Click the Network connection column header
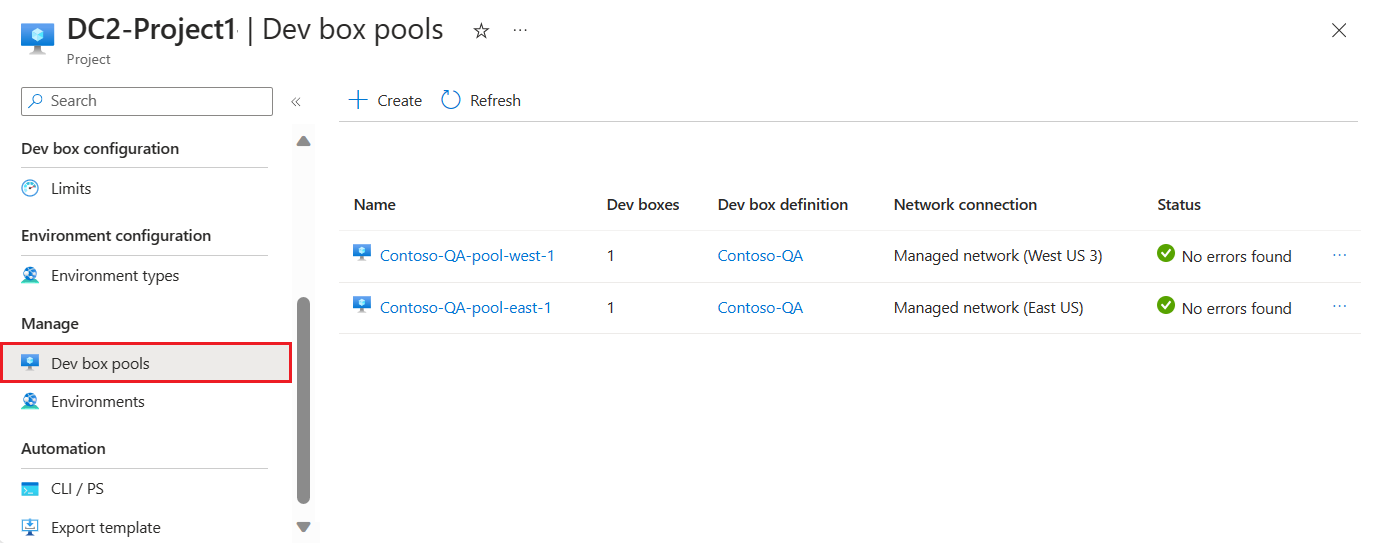The image size is (1374, 545). [965, 204]
